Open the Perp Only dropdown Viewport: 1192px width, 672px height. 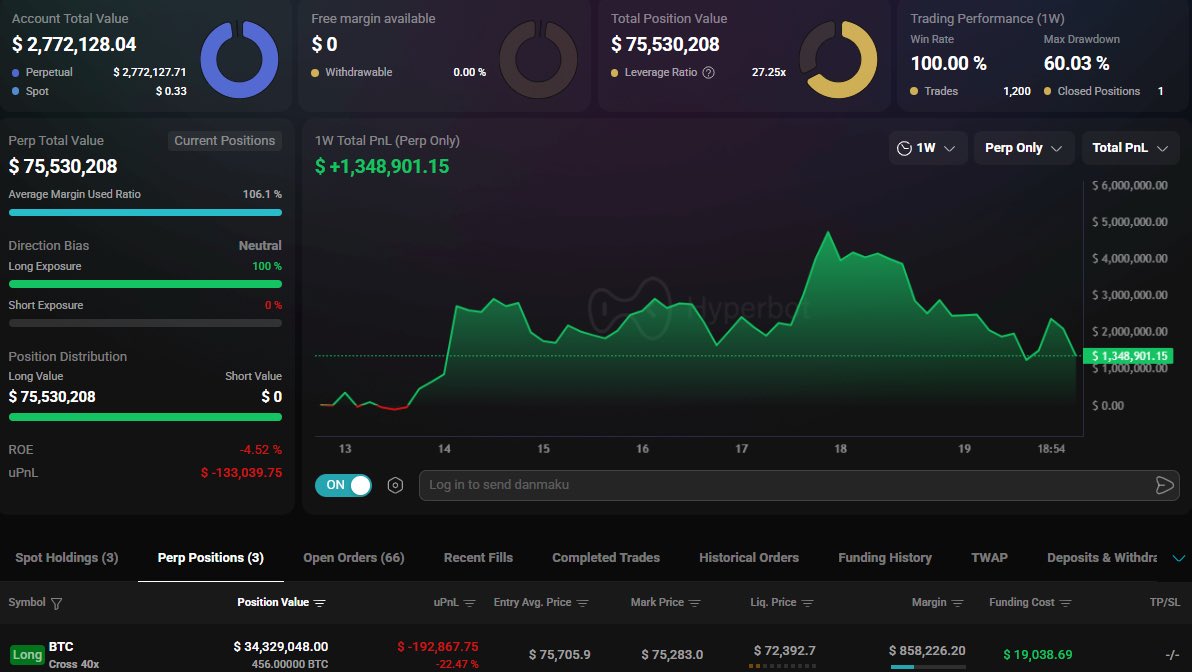pos(1023,148)
